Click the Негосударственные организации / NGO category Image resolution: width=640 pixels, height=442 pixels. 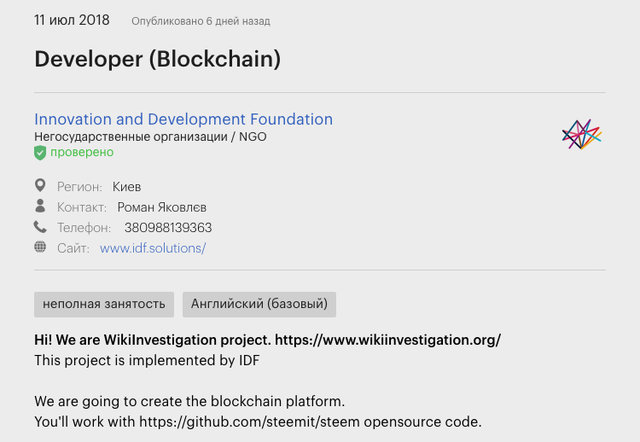[150, 137]
